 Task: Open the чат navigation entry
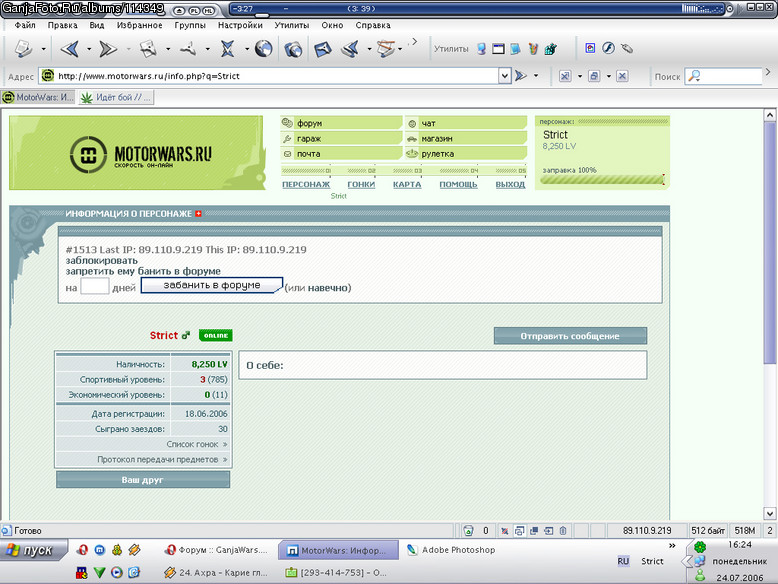pyautogui.click(x=465, y=123)
